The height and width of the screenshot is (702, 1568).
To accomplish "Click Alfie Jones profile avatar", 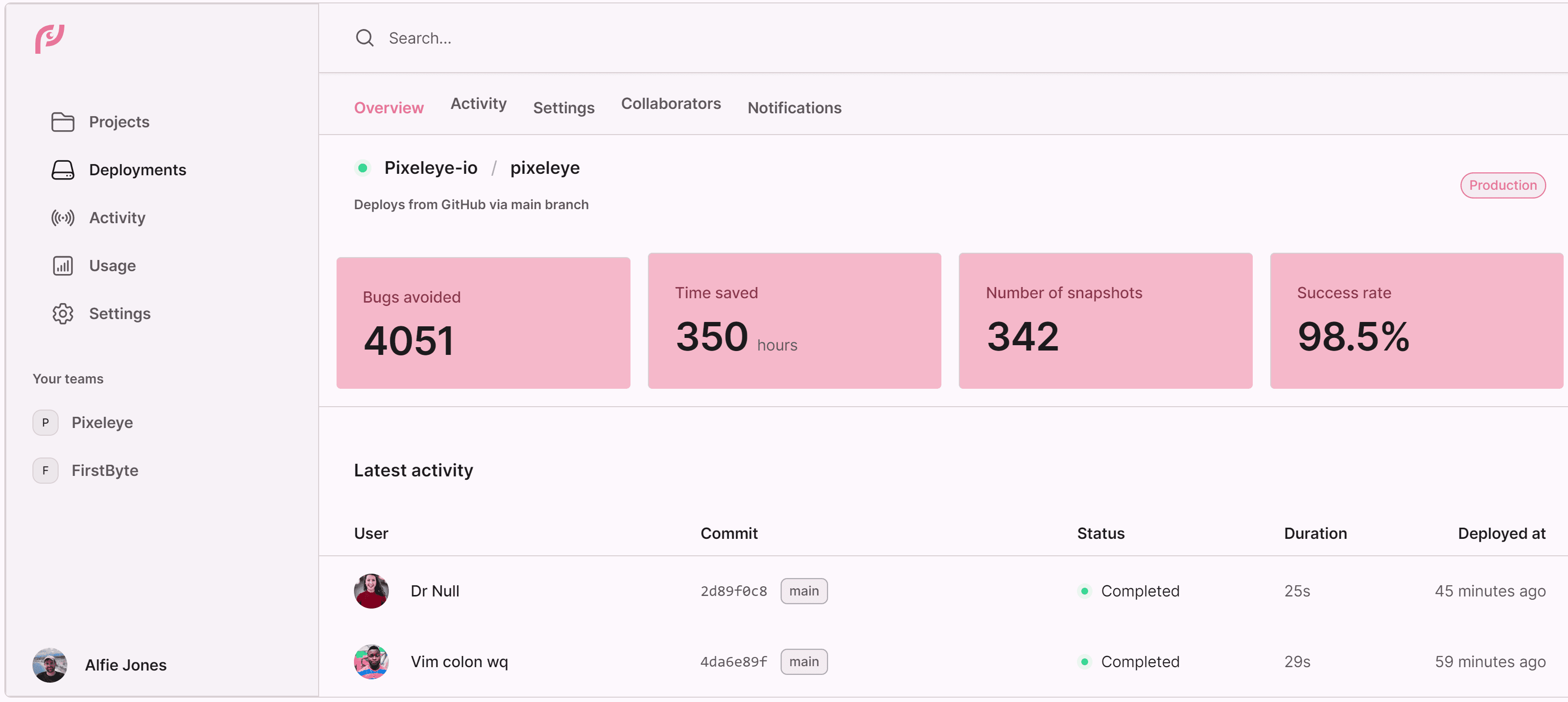I will (50, 665).
